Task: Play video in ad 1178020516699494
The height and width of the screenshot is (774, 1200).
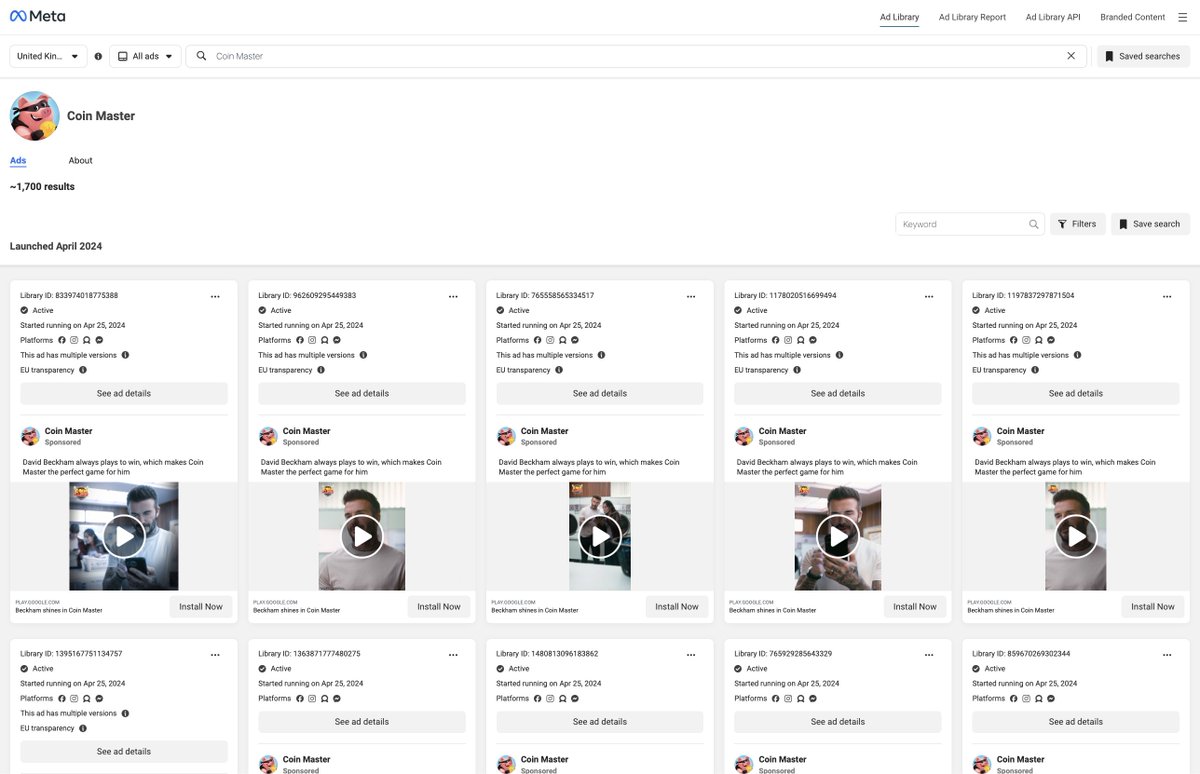Action: click(838, 537)
